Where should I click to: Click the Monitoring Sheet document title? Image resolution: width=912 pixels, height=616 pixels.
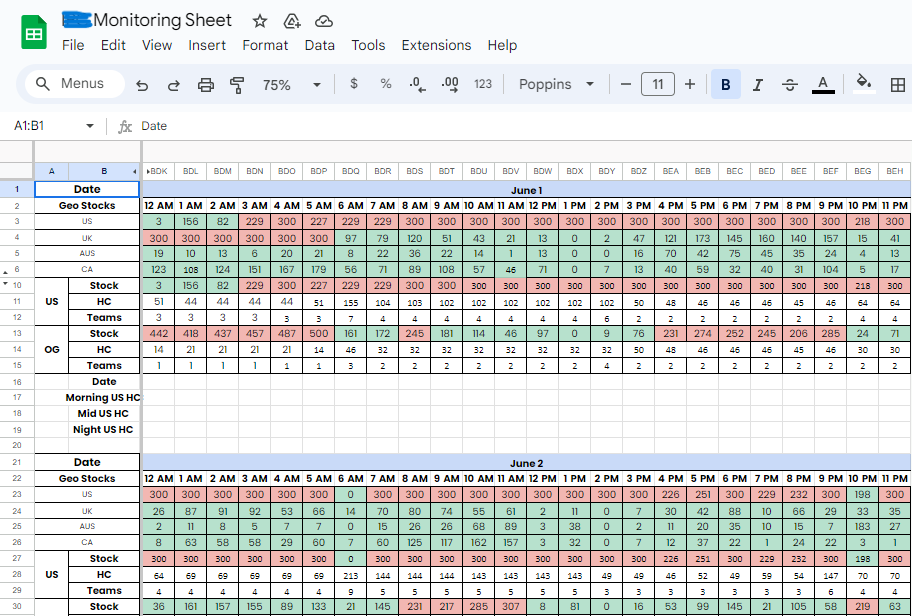coord(162,20)
